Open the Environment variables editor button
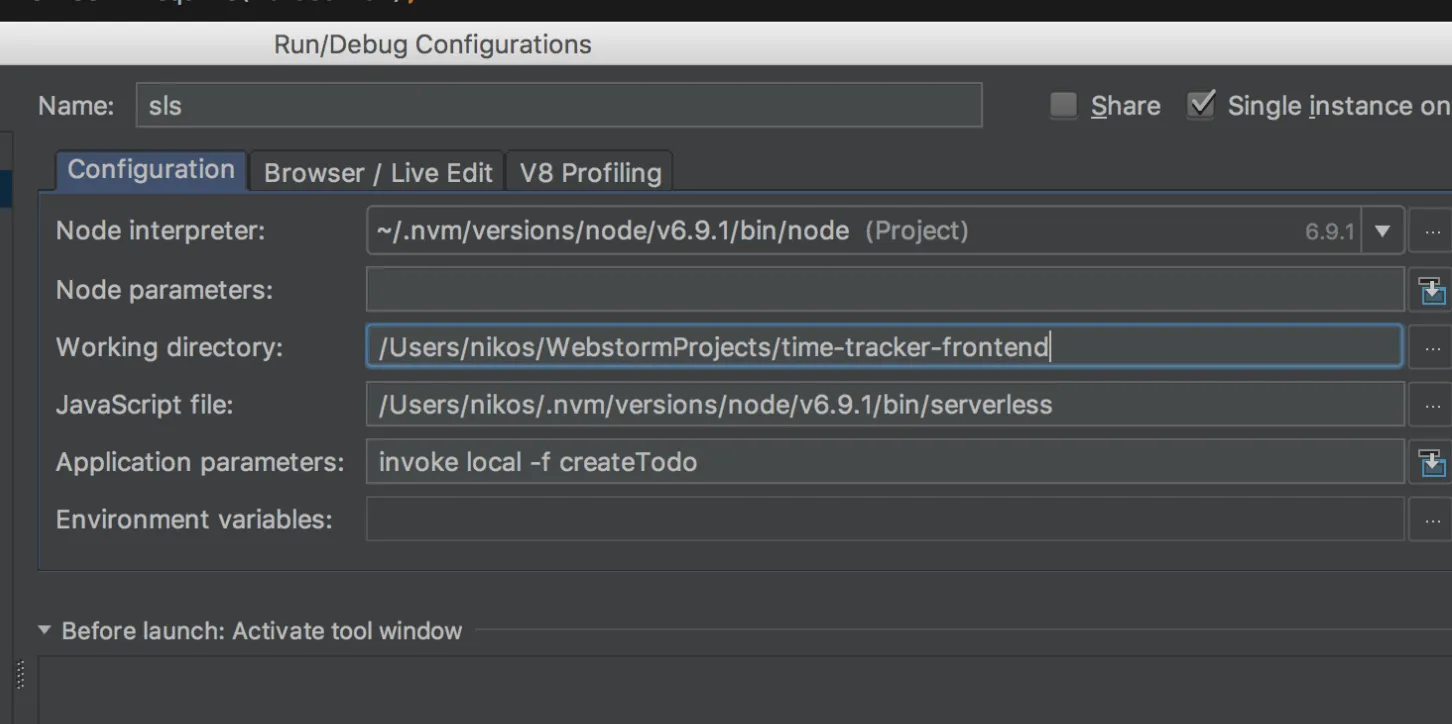Screen dimensions: 1452x724 coord(1432,520)
